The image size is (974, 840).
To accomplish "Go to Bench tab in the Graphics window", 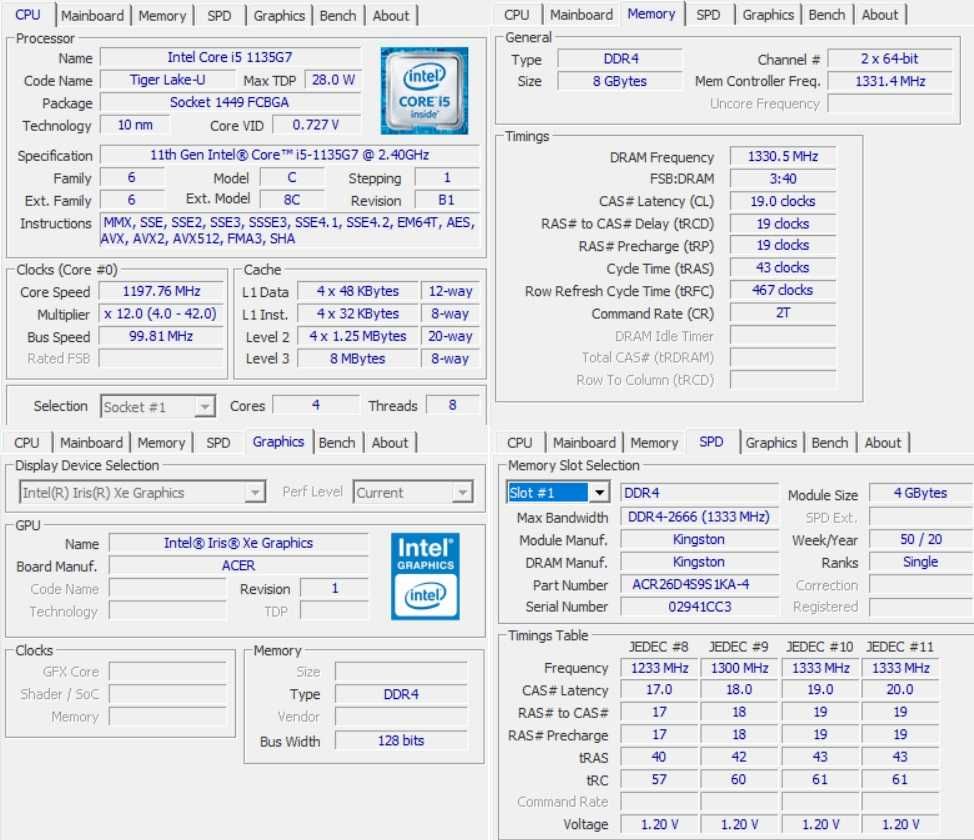I will pyautogui.click(x=337, y=443).
